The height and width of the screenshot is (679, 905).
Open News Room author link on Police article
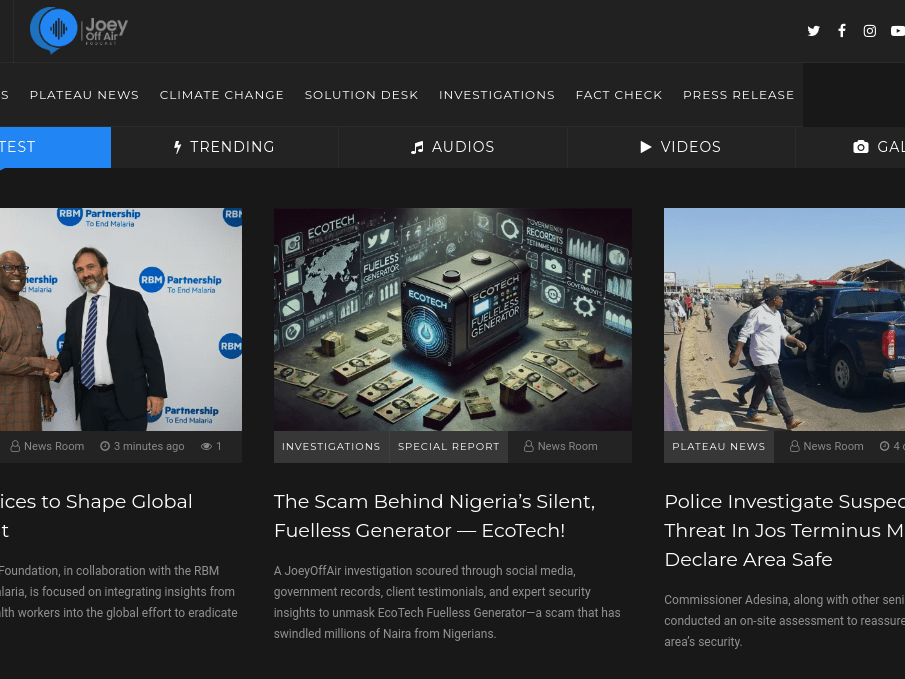(x=833, y=446)
